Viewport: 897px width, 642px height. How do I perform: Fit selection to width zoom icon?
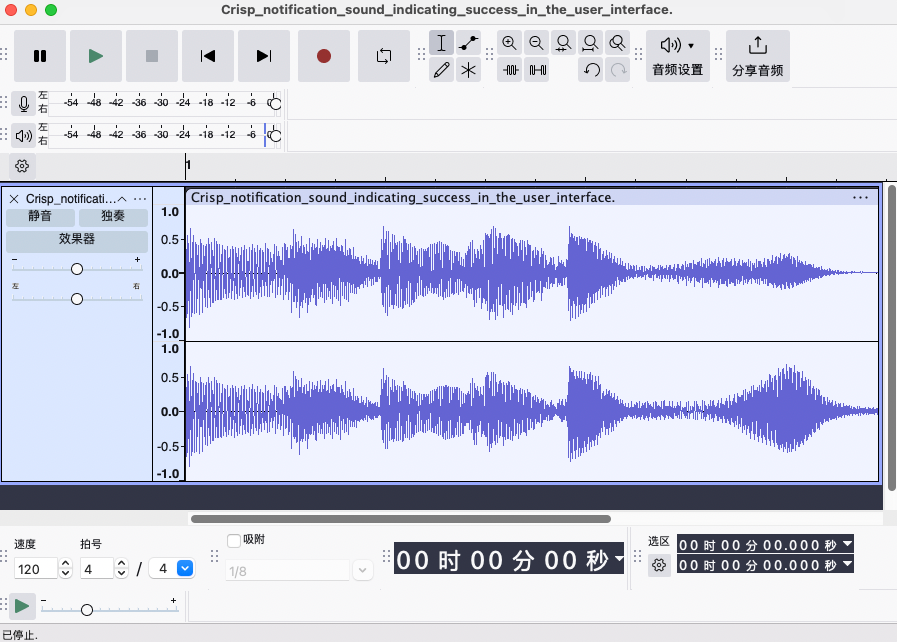point(563,43)
